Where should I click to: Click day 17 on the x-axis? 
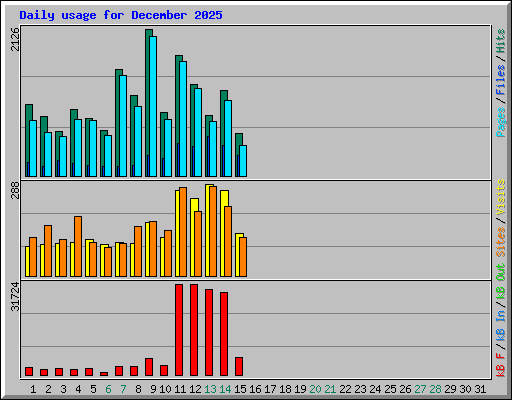point(270,389)
